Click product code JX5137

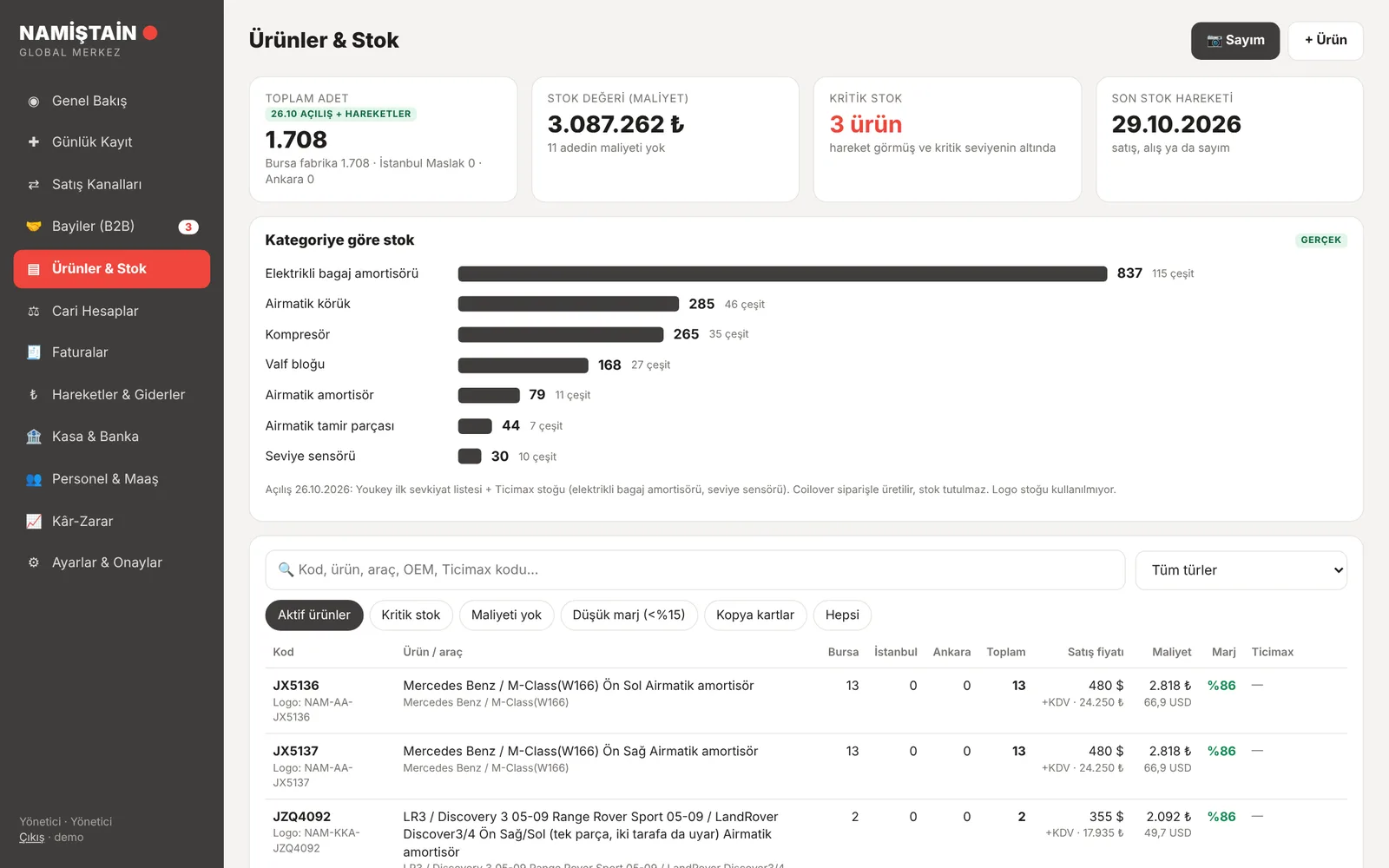coord(296,752)
